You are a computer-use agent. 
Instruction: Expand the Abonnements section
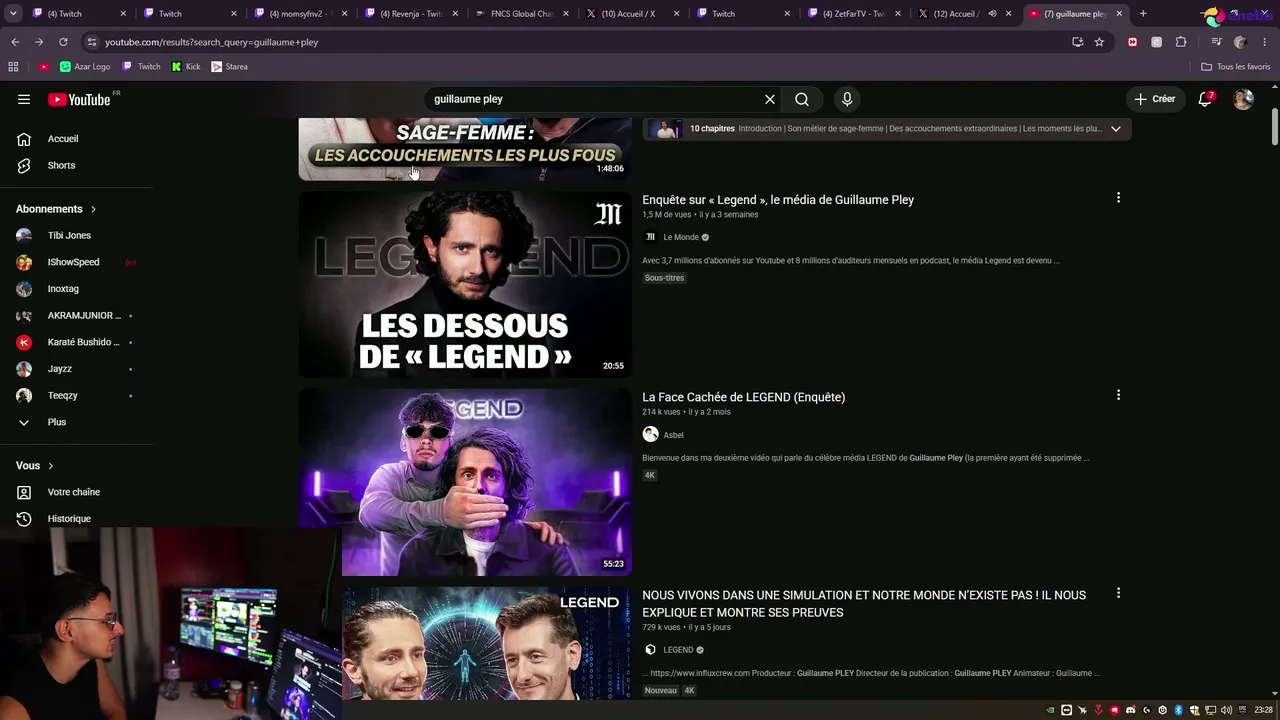point(56,209)
